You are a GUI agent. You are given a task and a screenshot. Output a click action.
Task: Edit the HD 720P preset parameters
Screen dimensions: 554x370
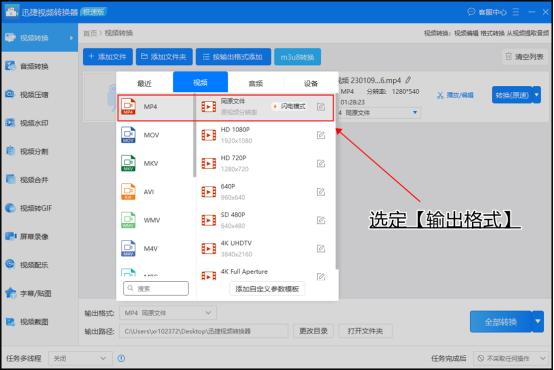point(321,163)
